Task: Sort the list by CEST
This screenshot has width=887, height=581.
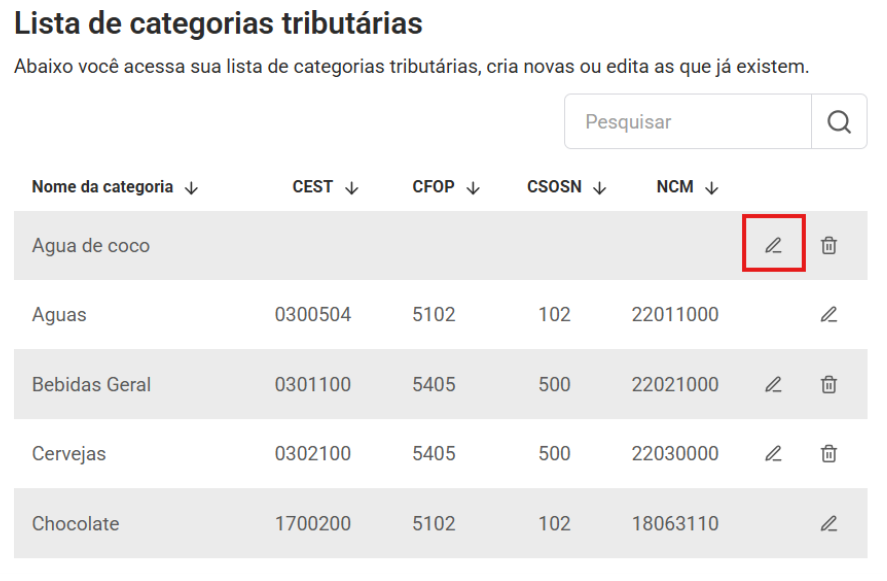Action: point(325,187)
